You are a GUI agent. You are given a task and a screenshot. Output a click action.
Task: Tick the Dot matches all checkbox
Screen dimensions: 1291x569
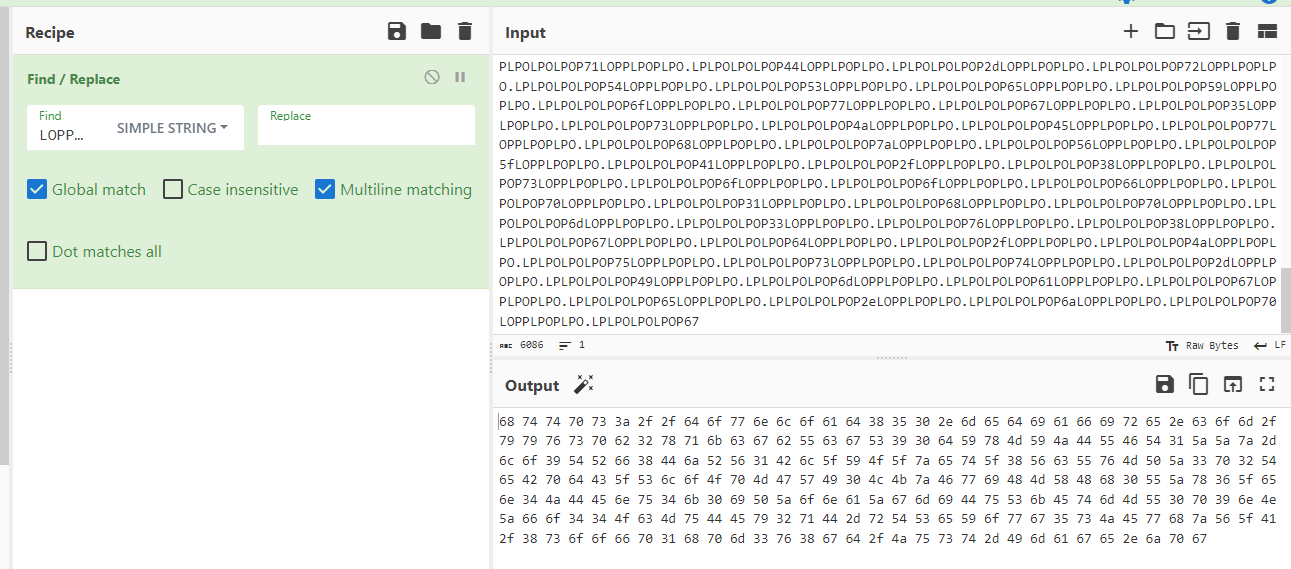pos(37,251)
